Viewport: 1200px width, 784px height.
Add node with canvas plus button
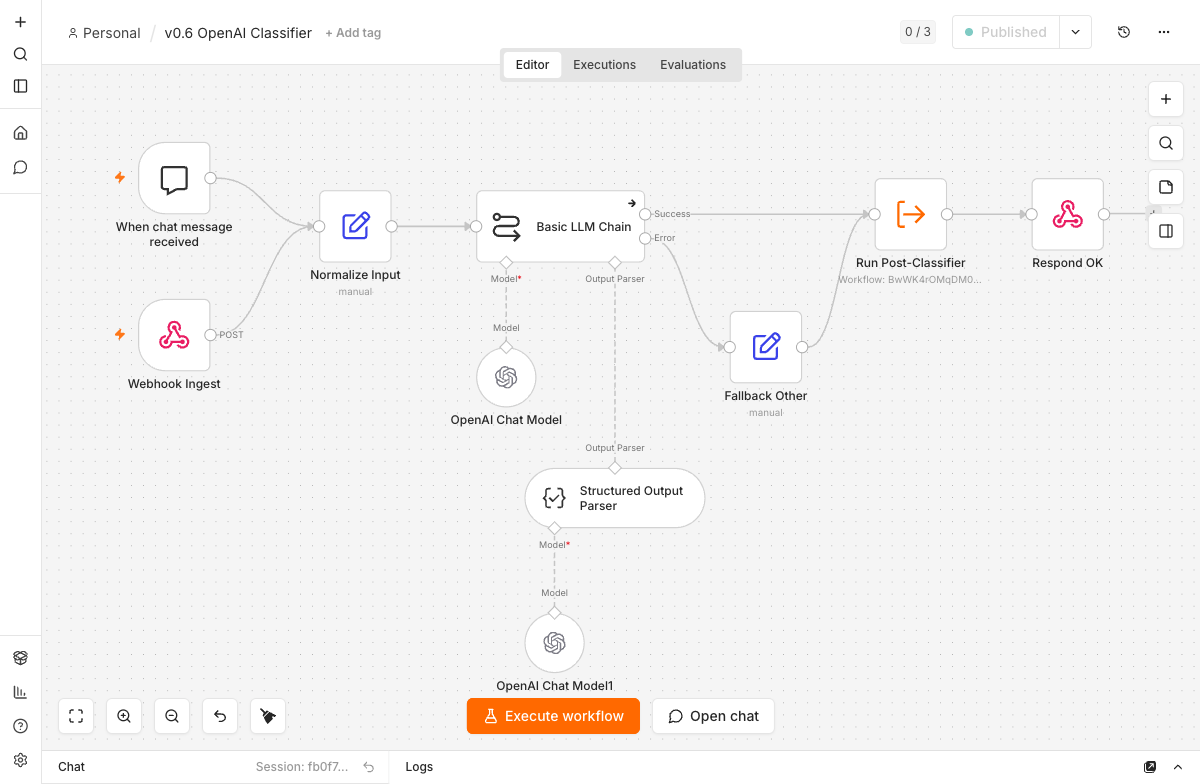pyautogui.click(x=1166, y=99)
